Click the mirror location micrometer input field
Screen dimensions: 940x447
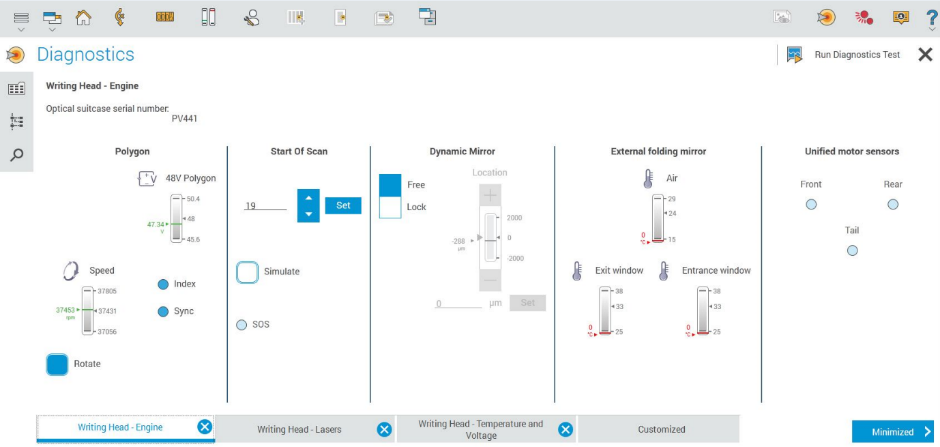[459, 303]
